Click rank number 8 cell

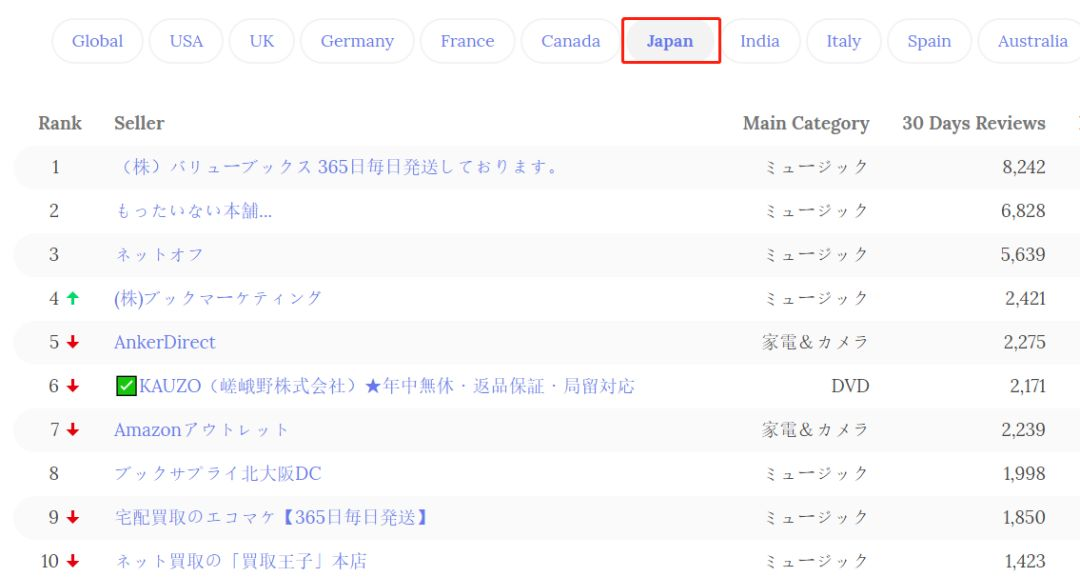point(54,474)
